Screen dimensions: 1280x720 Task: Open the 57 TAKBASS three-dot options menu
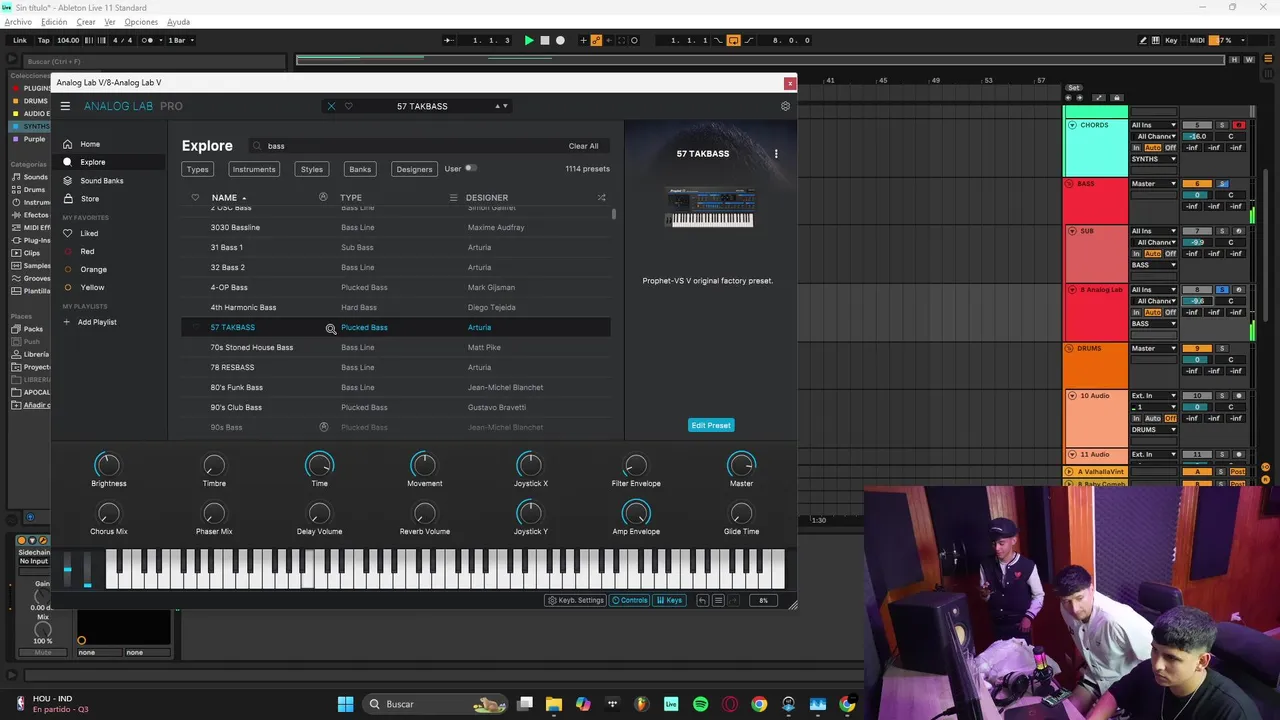point(776,154)
